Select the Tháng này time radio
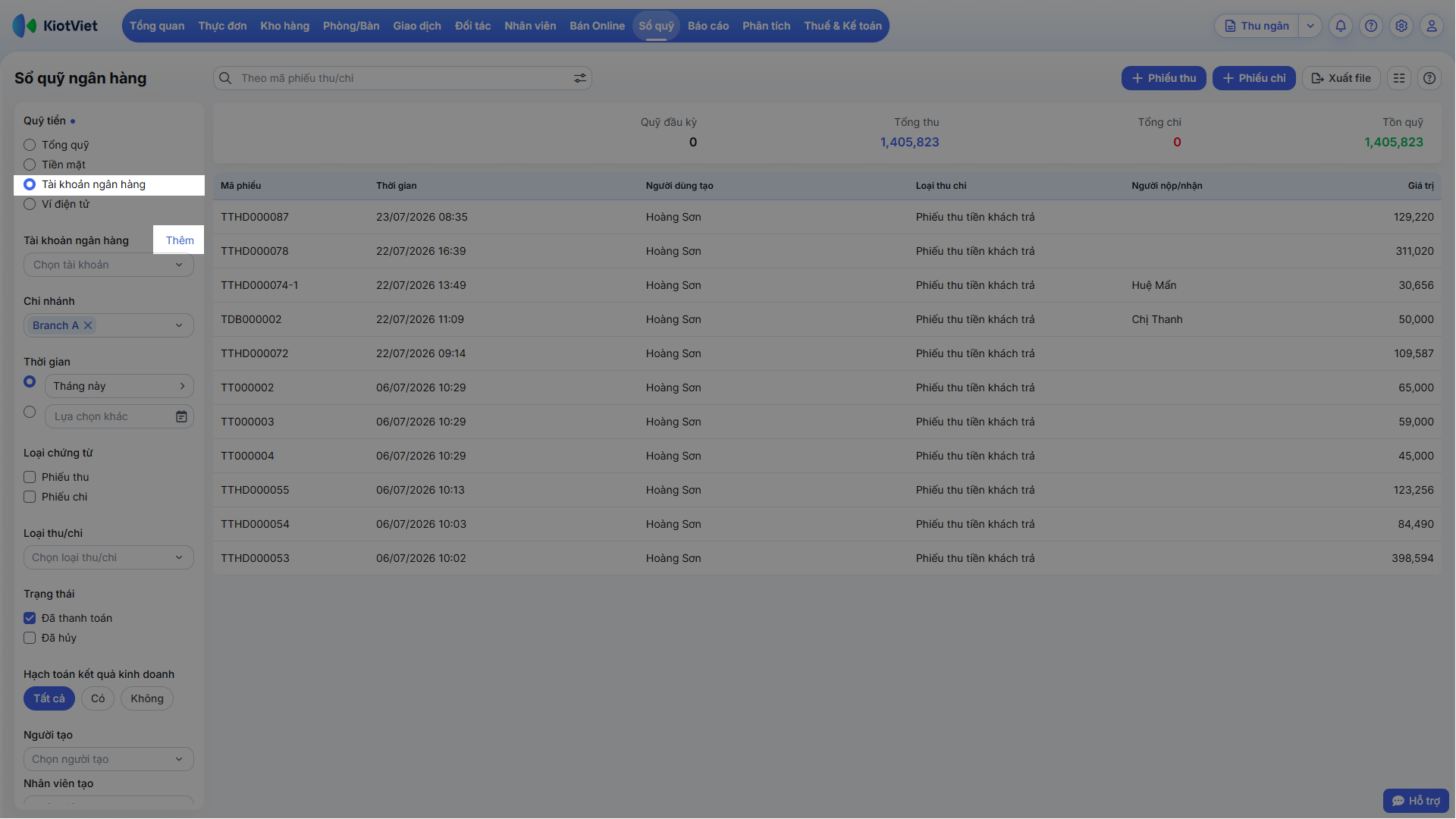Screen dimensions: 1456x819 (30, 381)
